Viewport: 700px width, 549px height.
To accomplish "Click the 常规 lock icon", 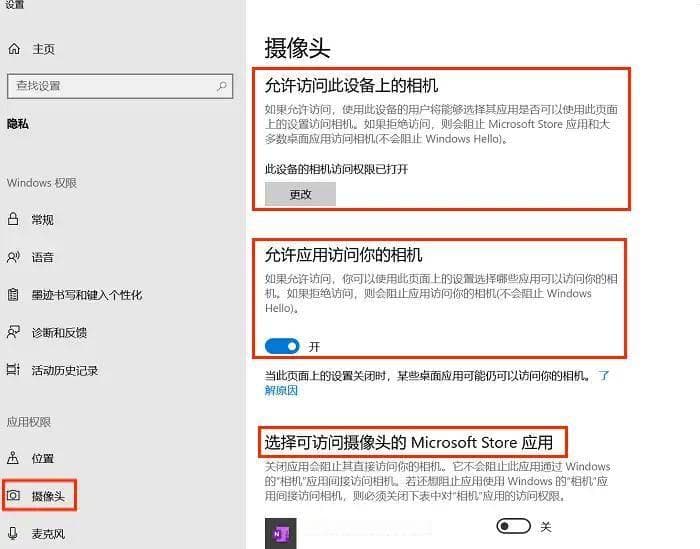I will click(13, 219).
